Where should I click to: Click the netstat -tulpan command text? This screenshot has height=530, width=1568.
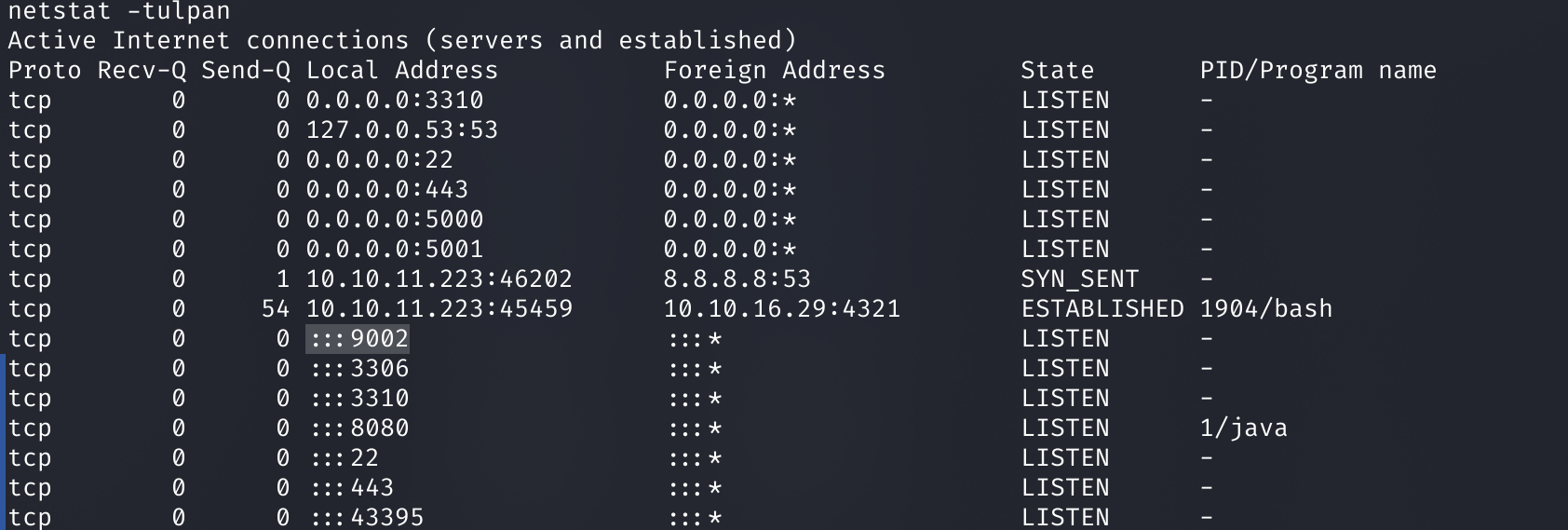pos(119,11)
